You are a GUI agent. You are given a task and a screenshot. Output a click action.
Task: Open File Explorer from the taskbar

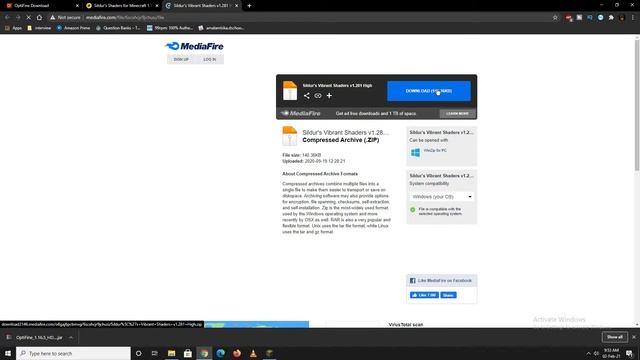(x=171, y=353)
